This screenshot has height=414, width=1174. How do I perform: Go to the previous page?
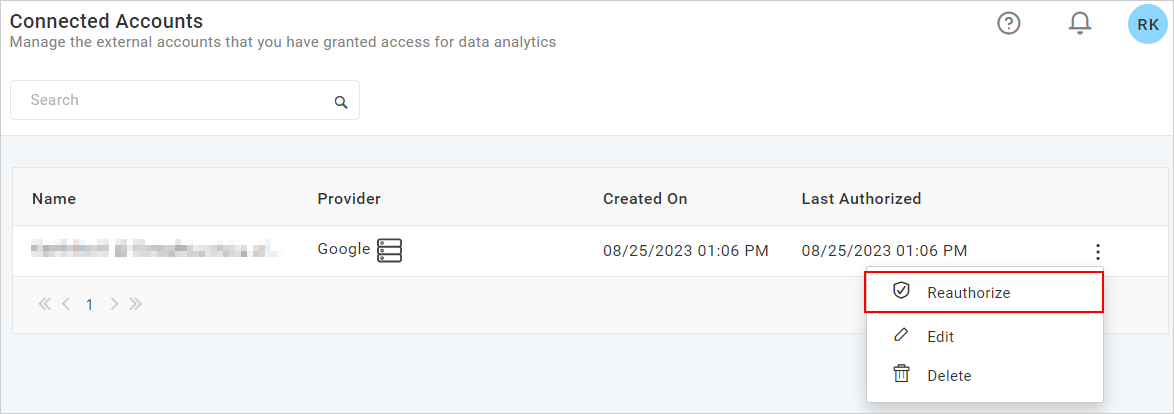point(66,305)
